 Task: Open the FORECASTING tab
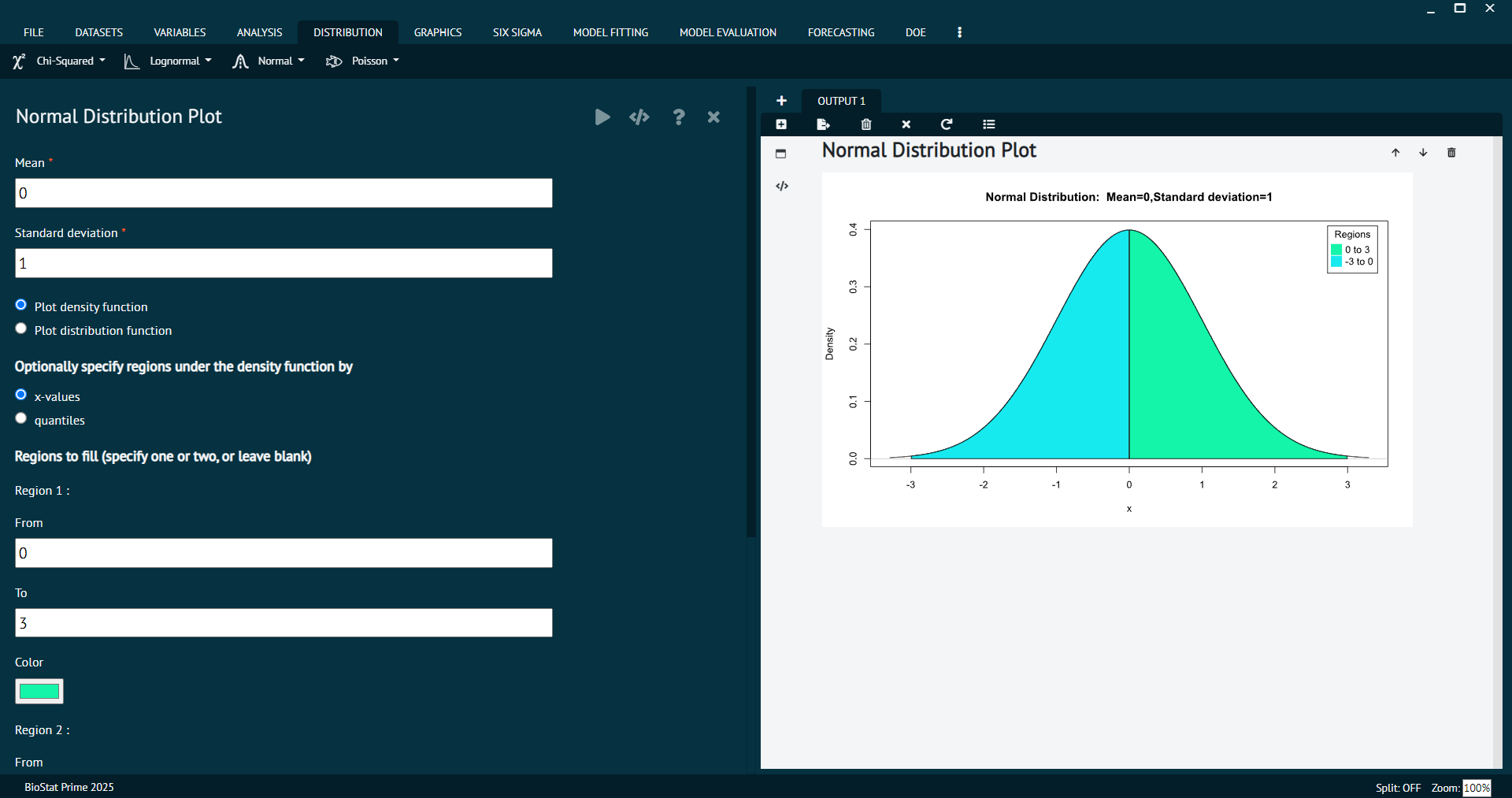[841, 32]
